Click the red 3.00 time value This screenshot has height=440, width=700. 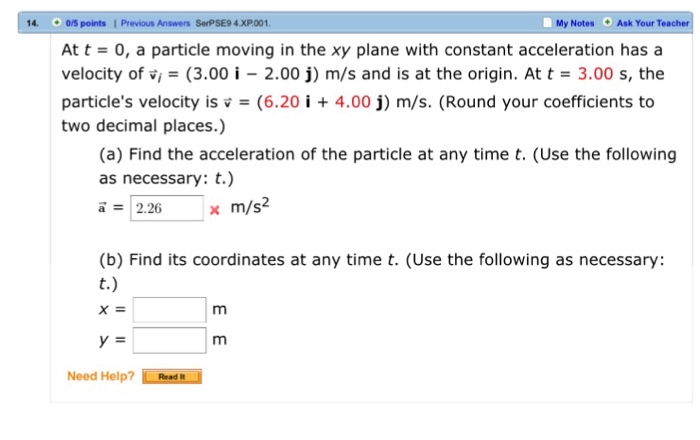pos(595,74)
